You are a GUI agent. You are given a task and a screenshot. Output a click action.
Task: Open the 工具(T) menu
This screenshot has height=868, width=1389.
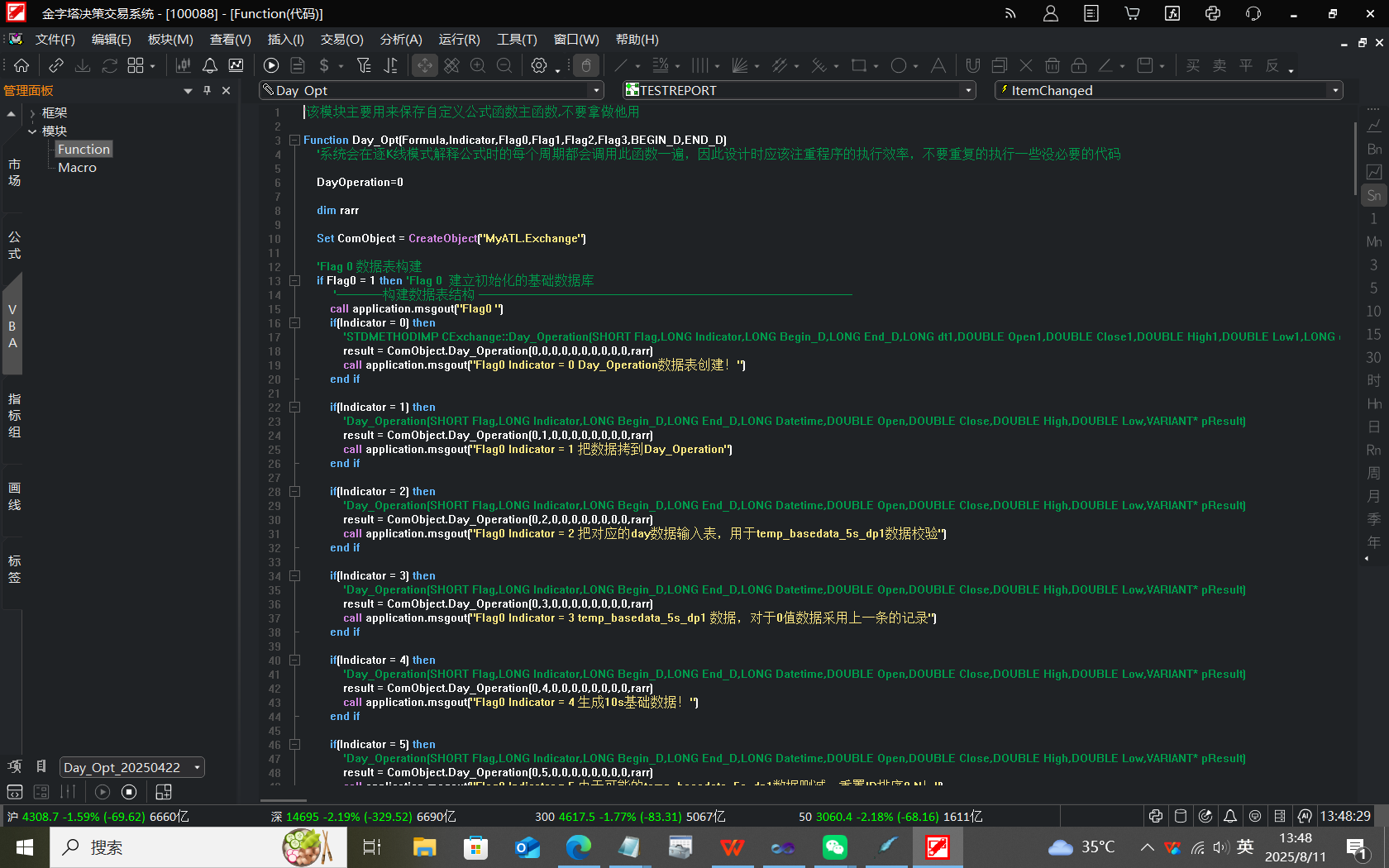click(x=517, y=40)
